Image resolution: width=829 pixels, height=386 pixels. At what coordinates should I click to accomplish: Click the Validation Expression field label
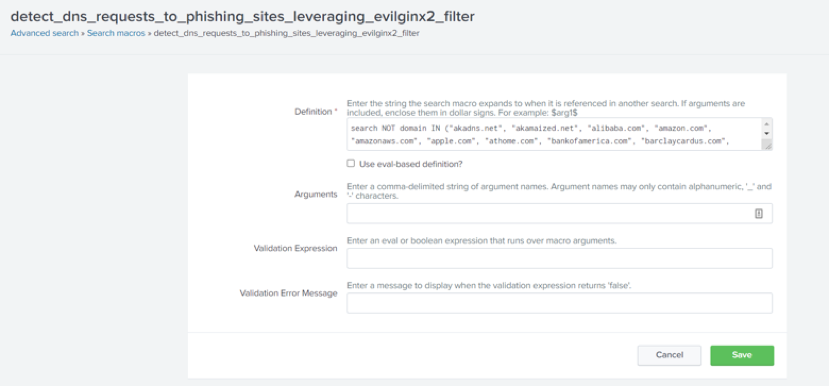tap(296, 249)
